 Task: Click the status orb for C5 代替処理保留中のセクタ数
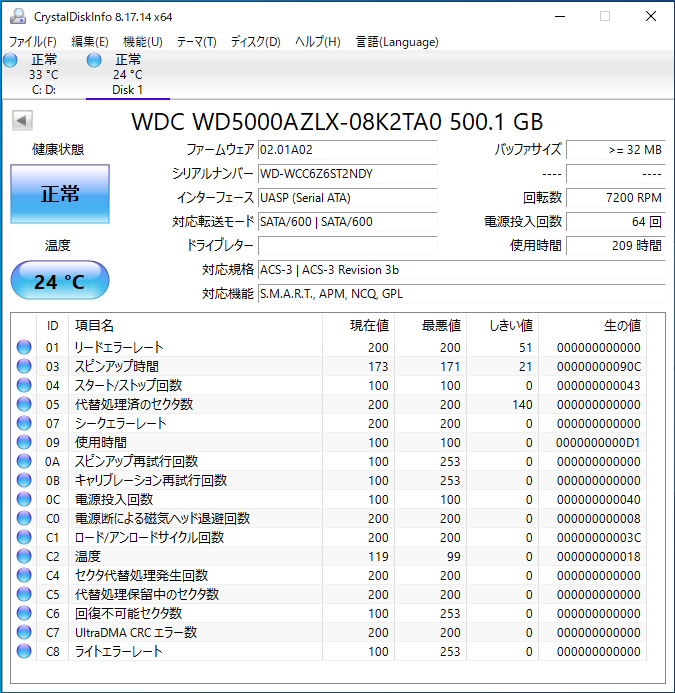coord(24,594)
